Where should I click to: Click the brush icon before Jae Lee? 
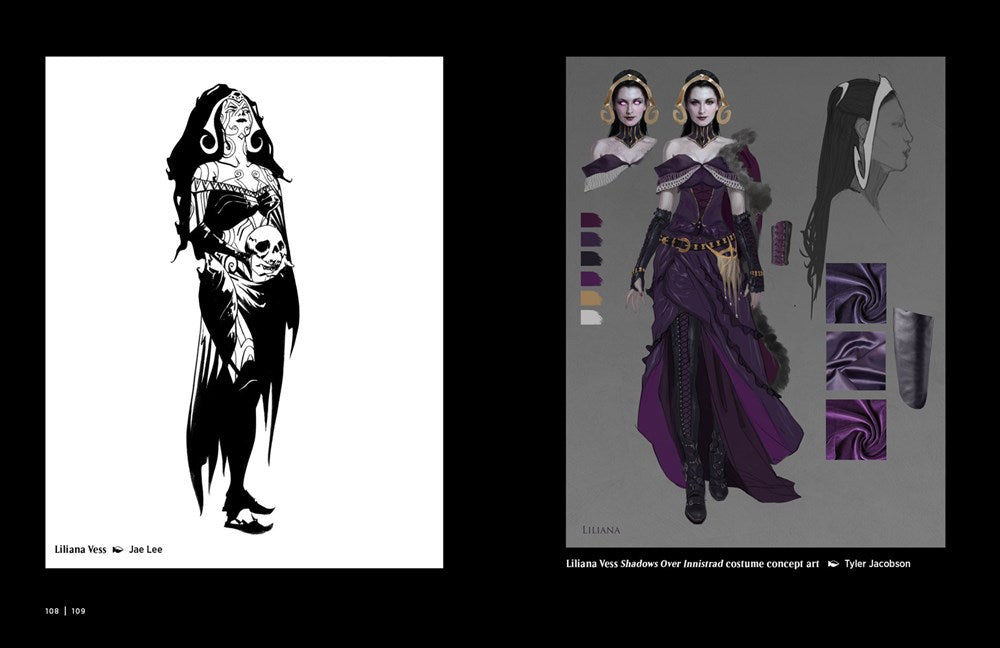tap(118, 549)
